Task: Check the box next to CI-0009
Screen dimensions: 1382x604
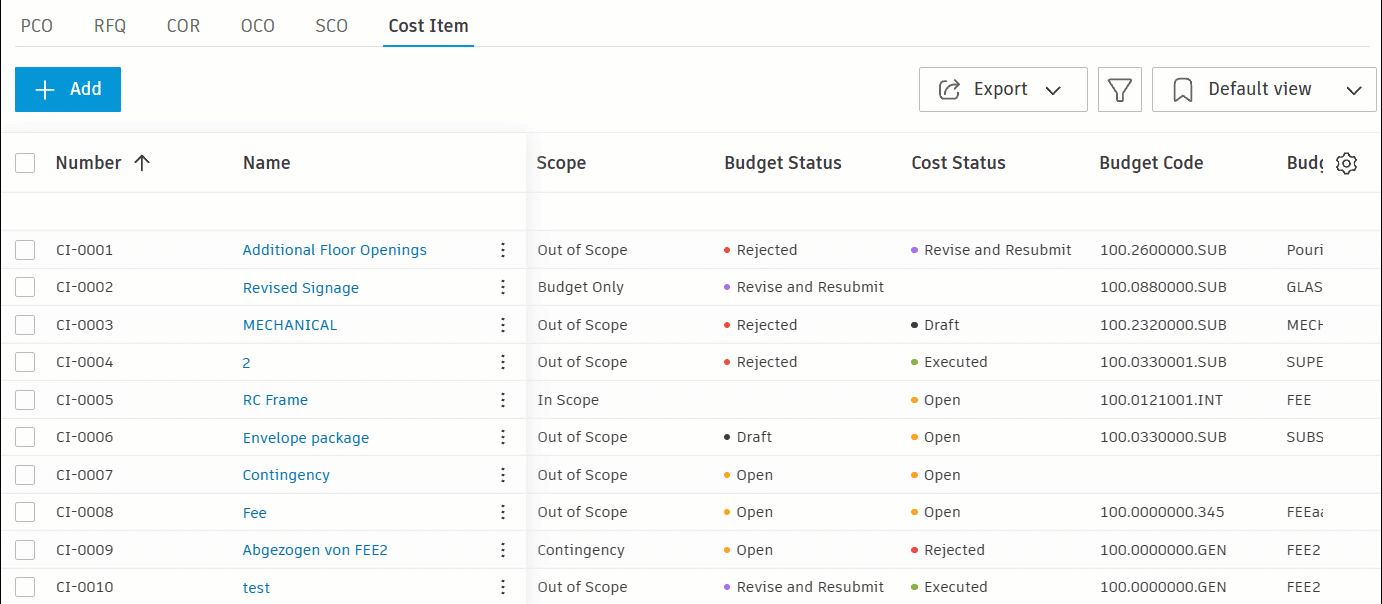Action: pos(25,550)
